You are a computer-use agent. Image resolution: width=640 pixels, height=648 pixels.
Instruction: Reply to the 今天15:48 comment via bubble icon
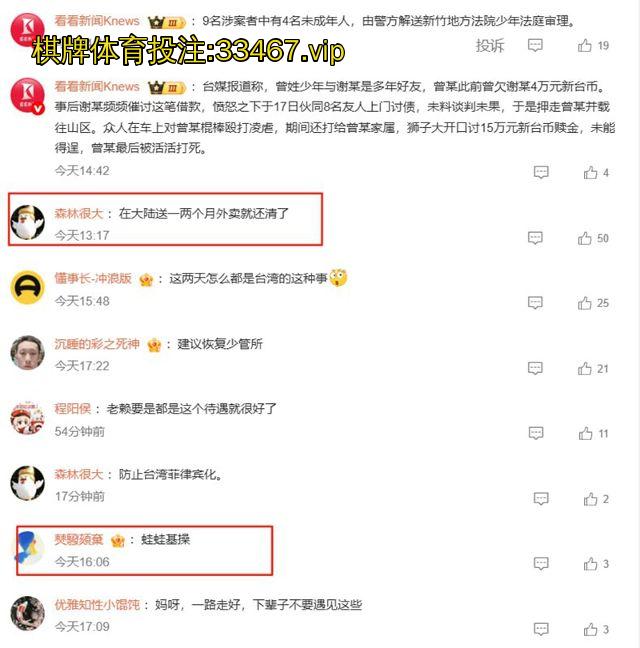point(535,303)
